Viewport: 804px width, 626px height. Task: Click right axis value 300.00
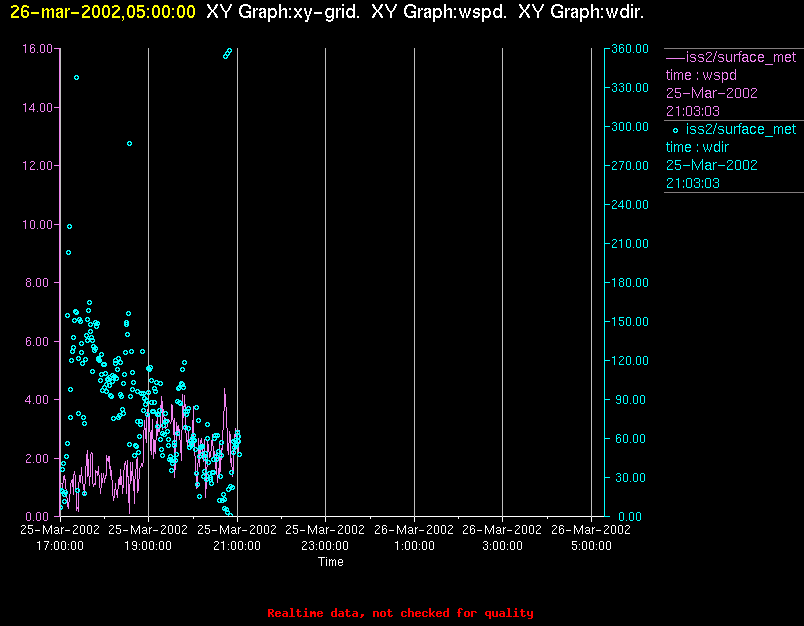630,127
